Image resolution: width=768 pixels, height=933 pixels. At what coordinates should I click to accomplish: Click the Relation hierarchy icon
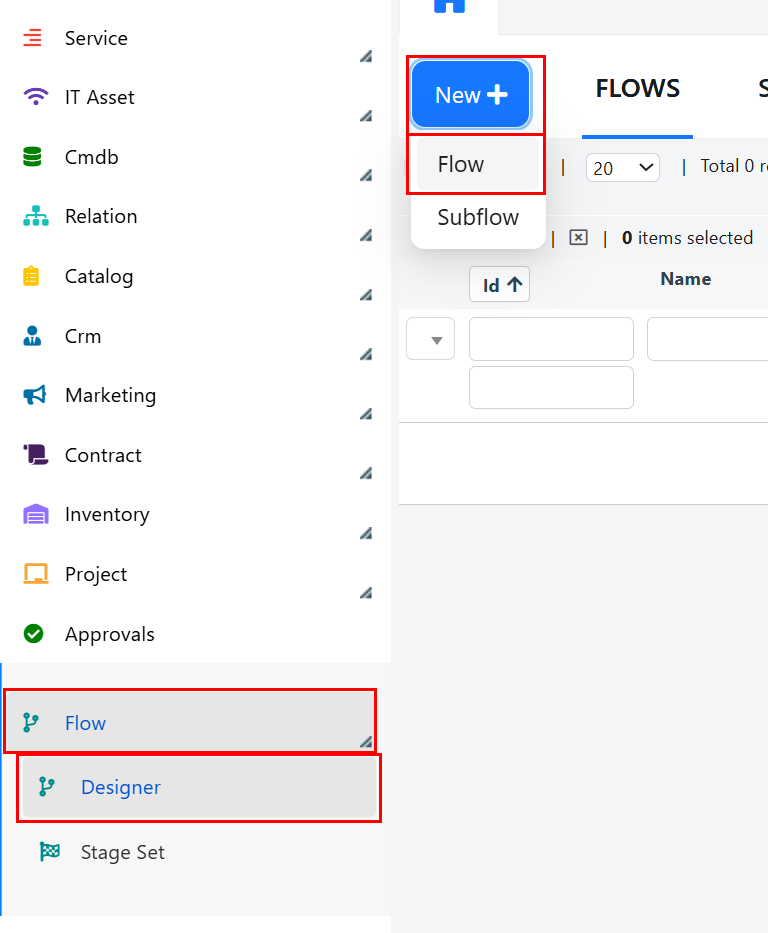click(x=36, y=216)
